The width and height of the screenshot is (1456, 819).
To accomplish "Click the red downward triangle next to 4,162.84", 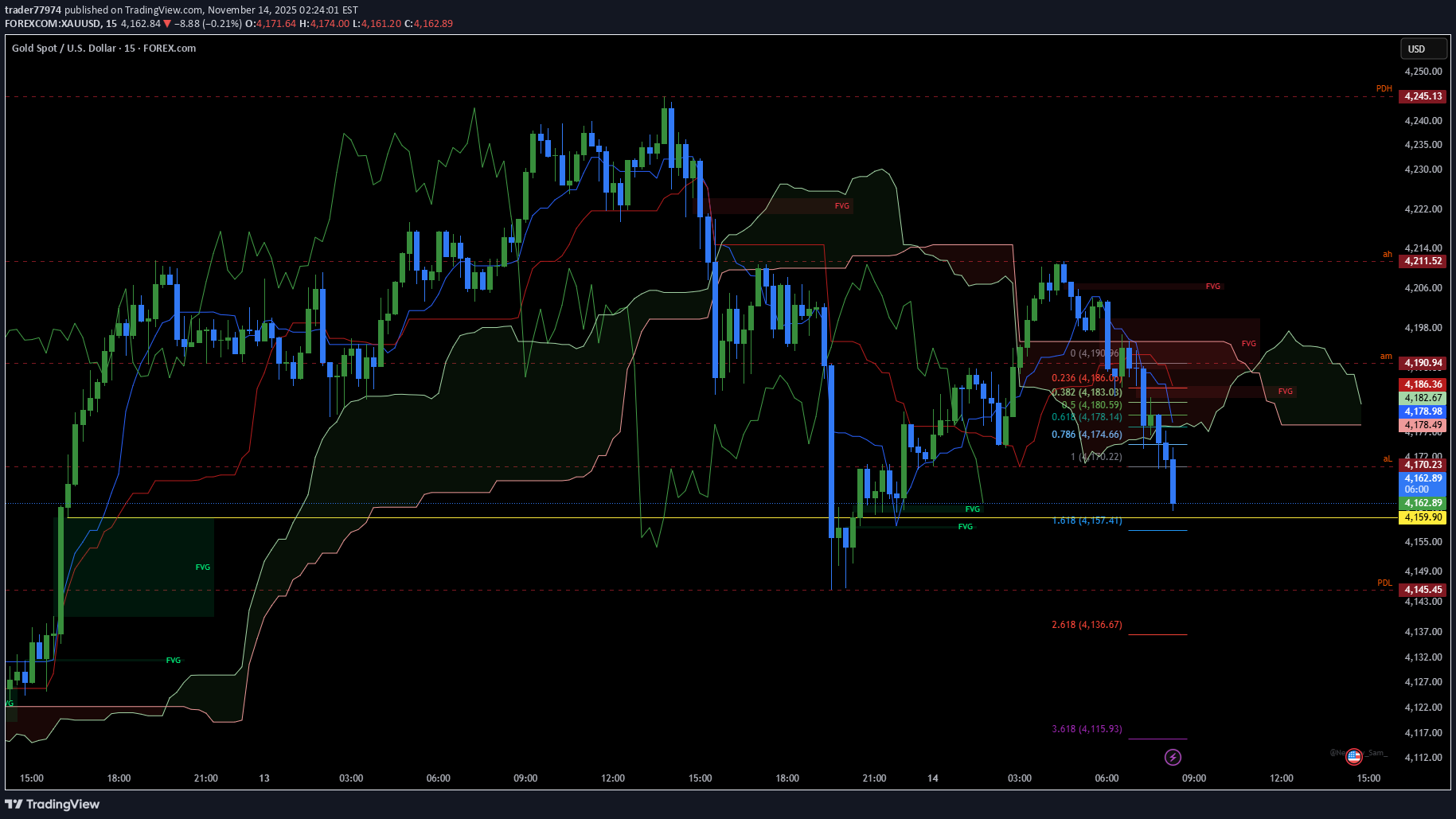I will coord(167,24).
